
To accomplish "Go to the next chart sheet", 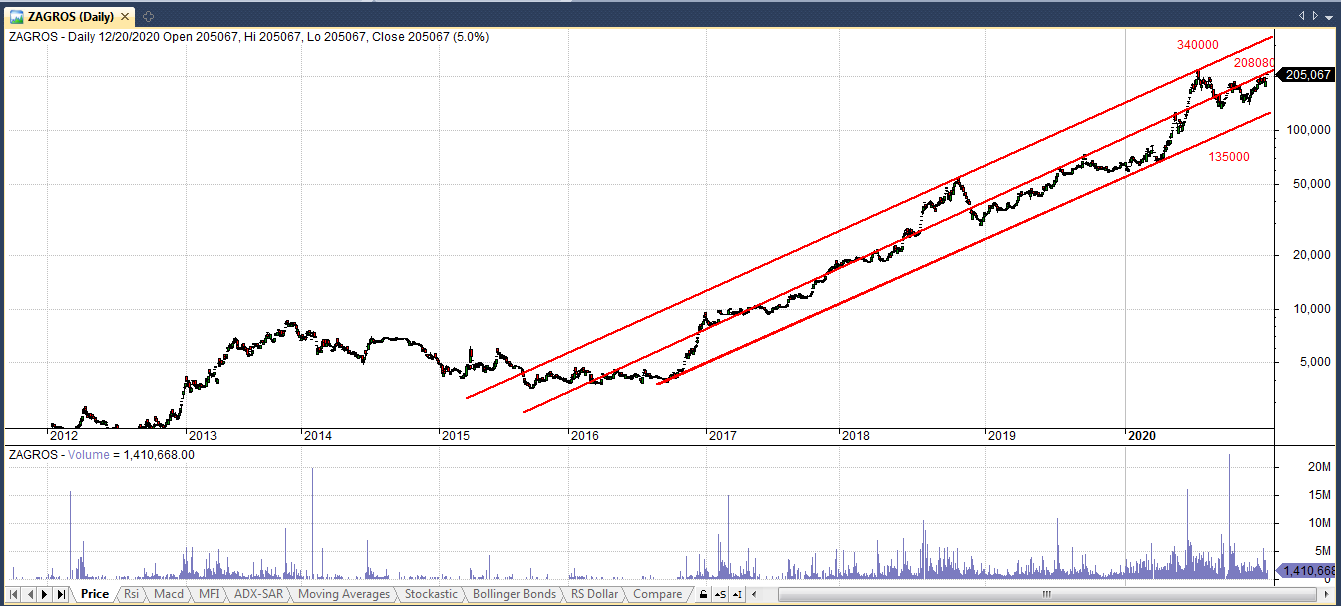I will 44,594.
